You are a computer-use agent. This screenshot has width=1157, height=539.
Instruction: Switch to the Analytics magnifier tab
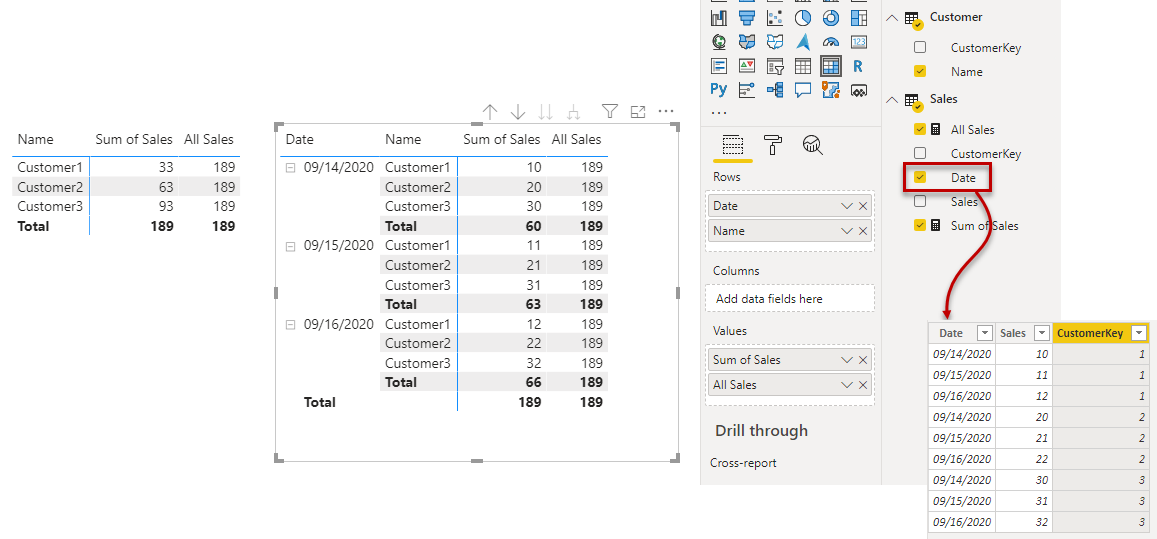click(x=812, y=145)
